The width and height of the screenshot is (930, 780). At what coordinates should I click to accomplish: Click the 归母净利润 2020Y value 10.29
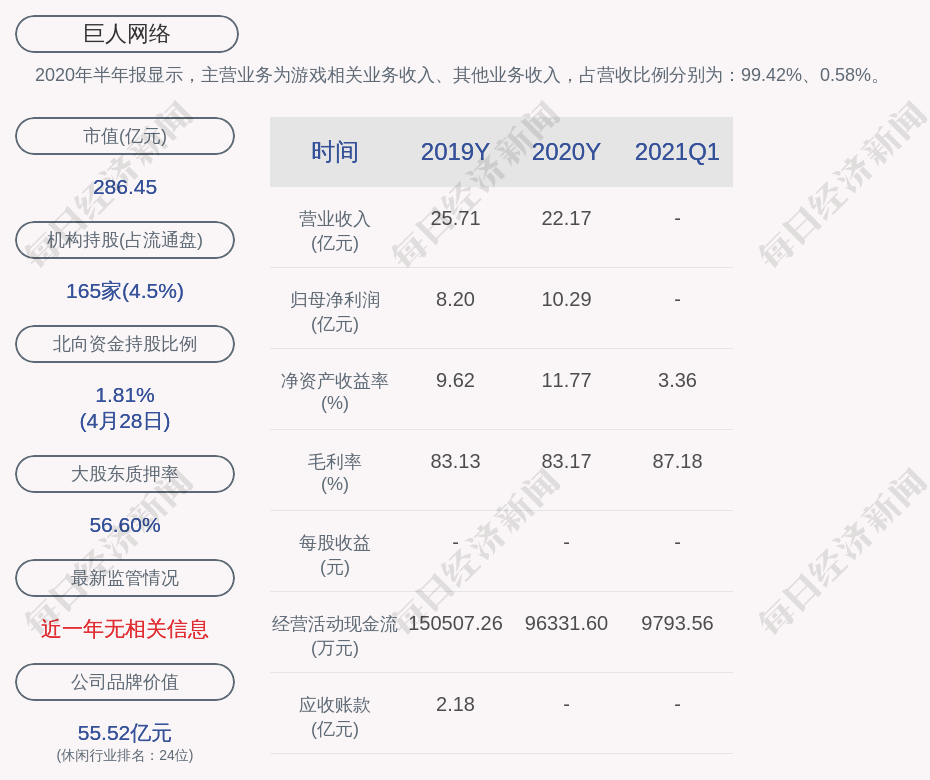[x=566, y=299]
